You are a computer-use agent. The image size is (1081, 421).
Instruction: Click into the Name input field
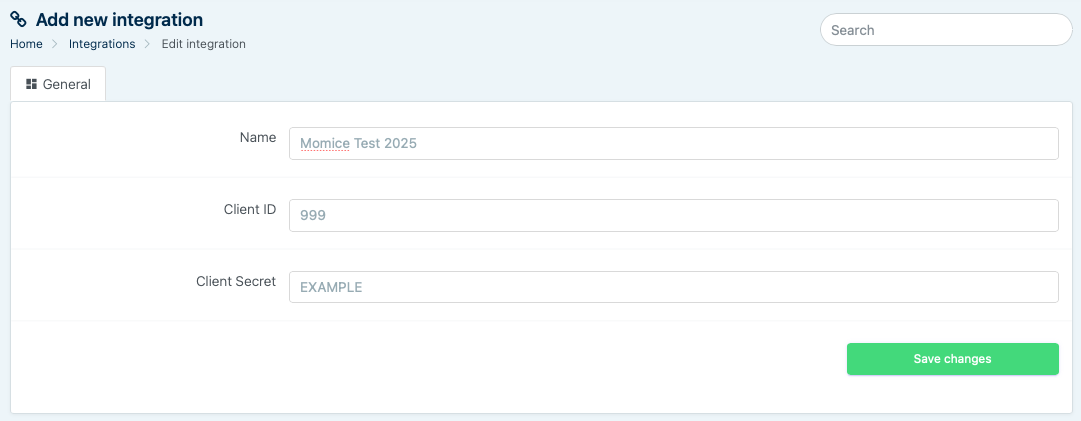click(x=672, y=143)
